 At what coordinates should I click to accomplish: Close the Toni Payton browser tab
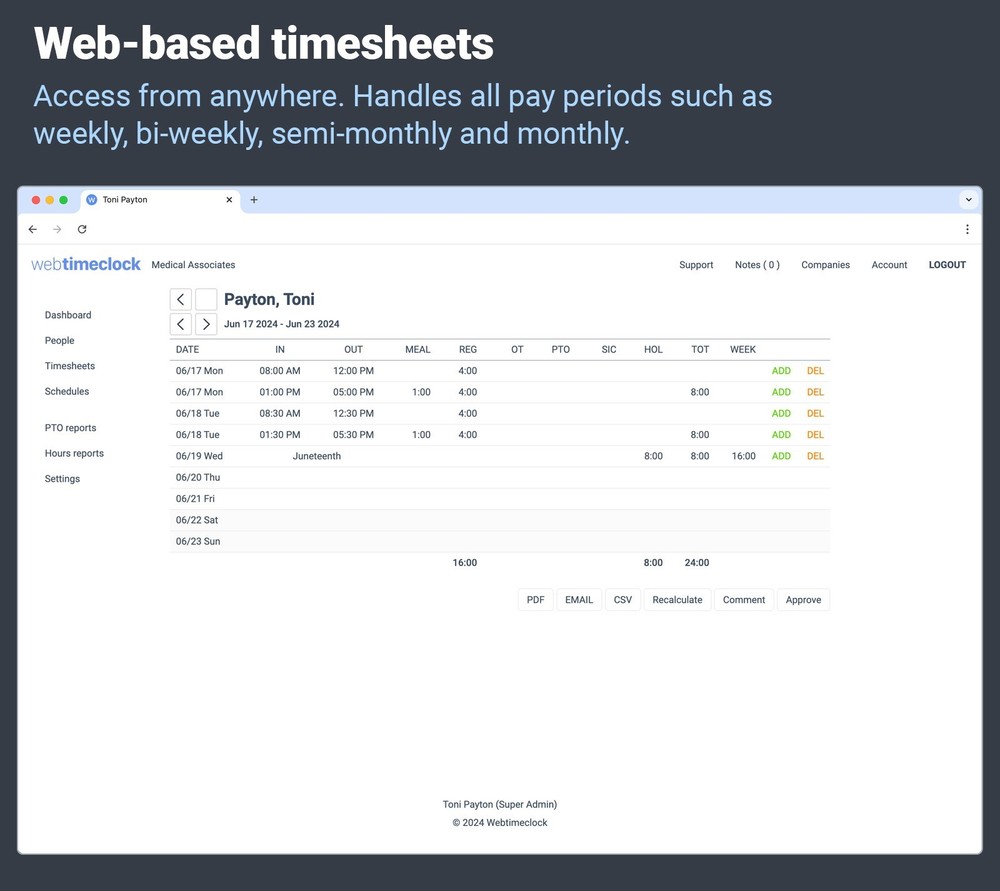point(229,200)
